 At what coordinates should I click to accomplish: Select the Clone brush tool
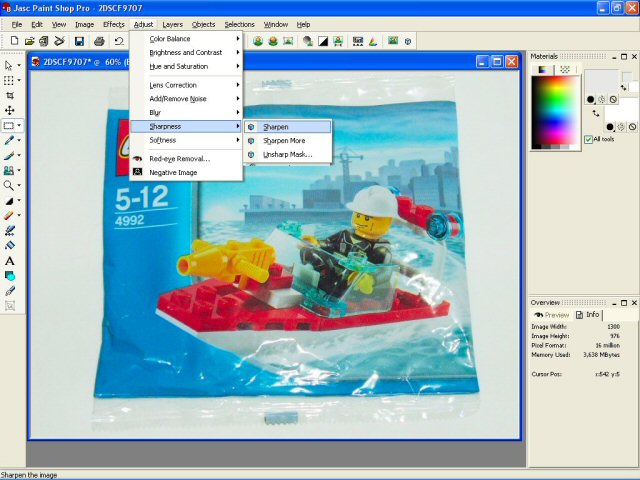(x=9, y=170)
